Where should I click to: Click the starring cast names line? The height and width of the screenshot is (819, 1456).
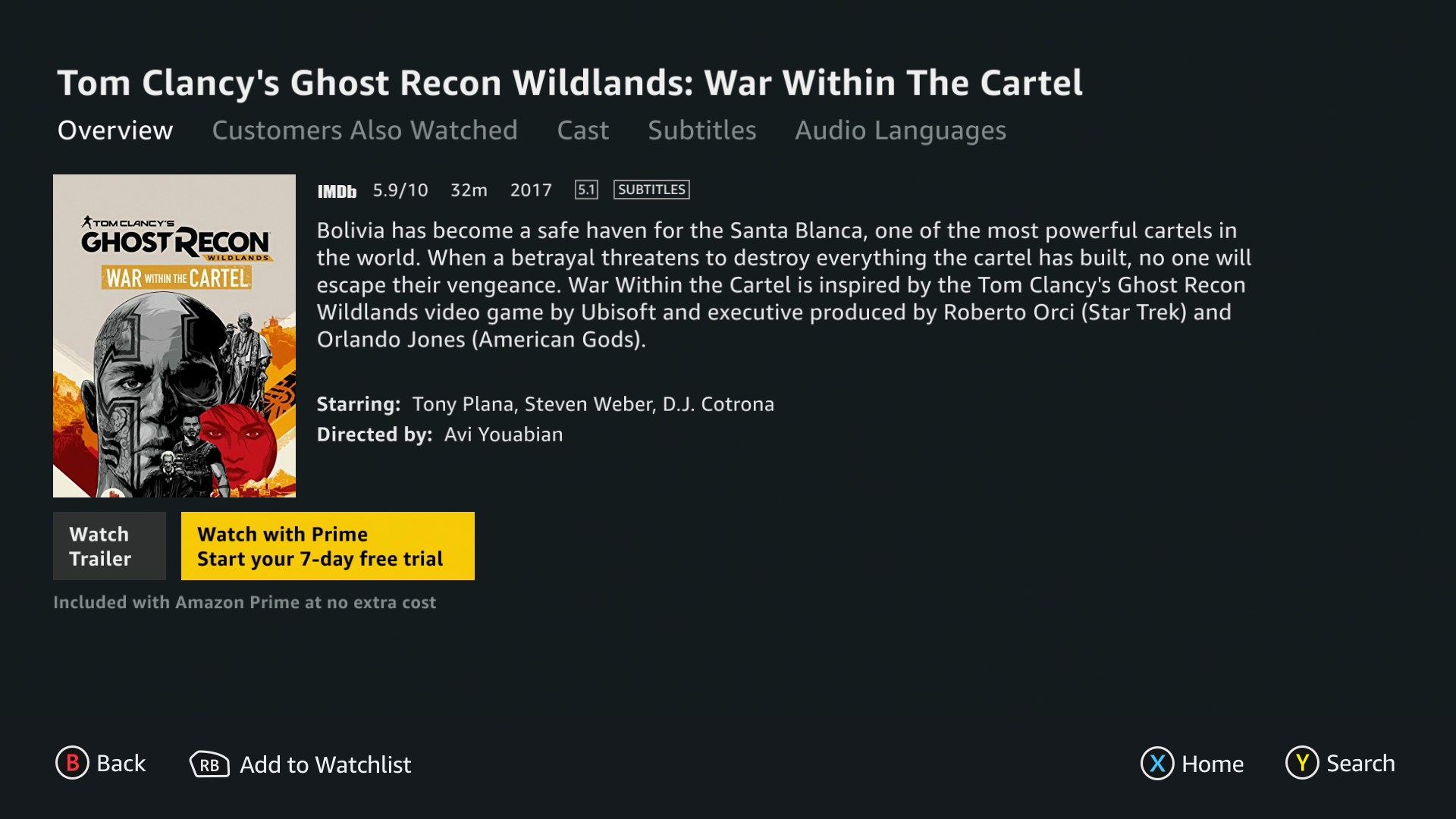(592, 404)
